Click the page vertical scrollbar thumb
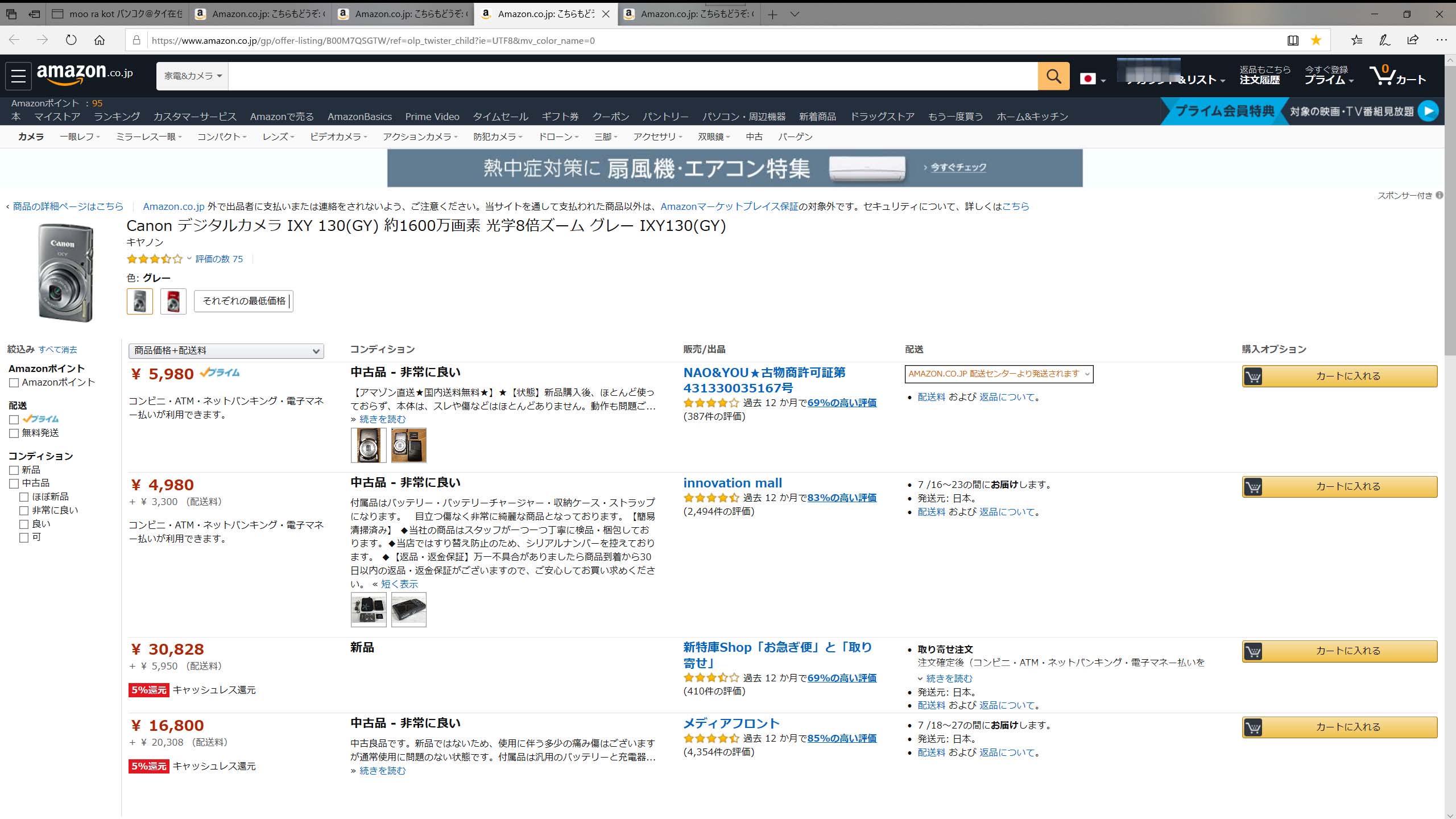 1450,210
